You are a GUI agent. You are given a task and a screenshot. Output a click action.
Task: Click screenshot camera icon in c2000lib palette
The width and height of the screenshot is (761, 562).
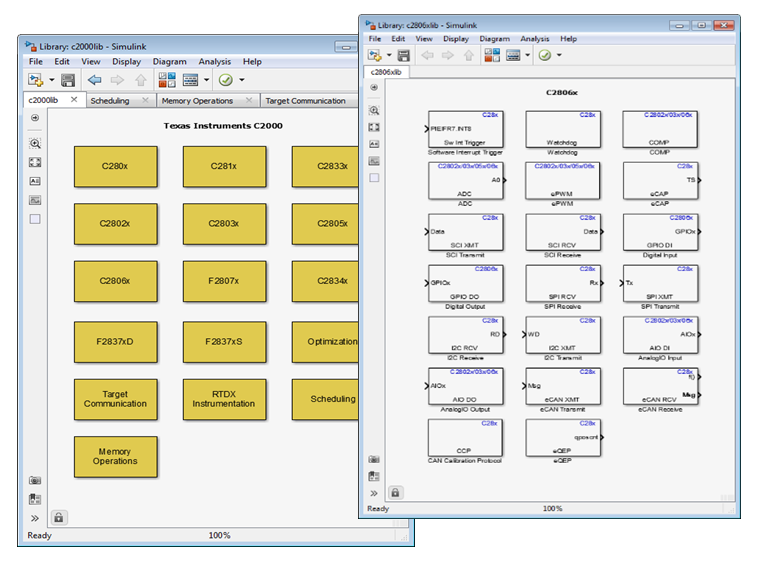click(35, 480)
